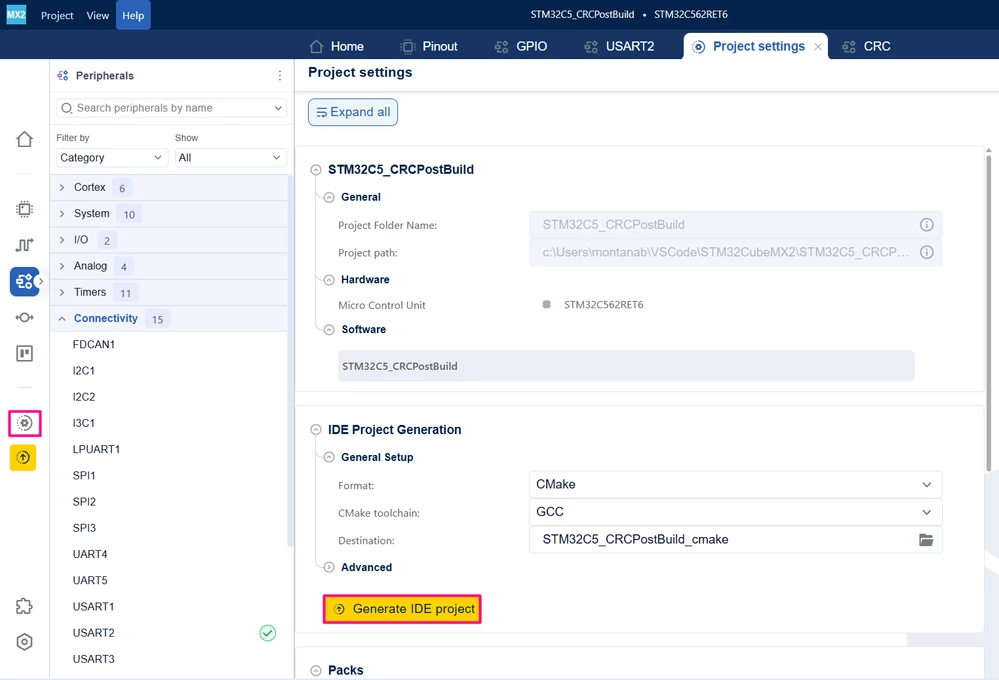The width and height of the screenshot is (999, 680).
Task: Open the connection node sidebar icon
Action: (24, 317)
